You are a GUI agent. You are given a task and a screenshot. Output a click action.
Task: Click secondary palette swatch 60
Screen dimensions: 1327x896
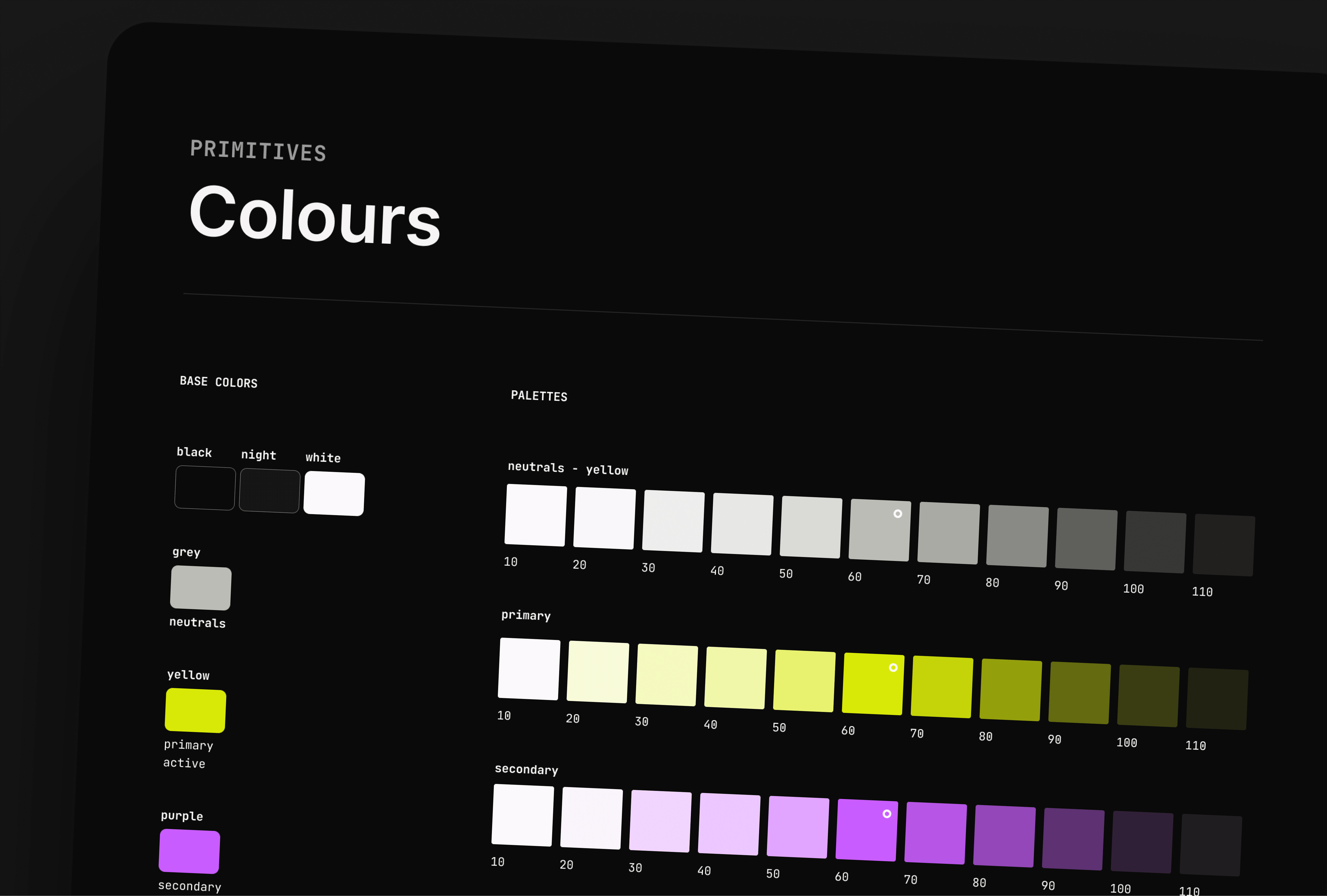tap(866, 830)
